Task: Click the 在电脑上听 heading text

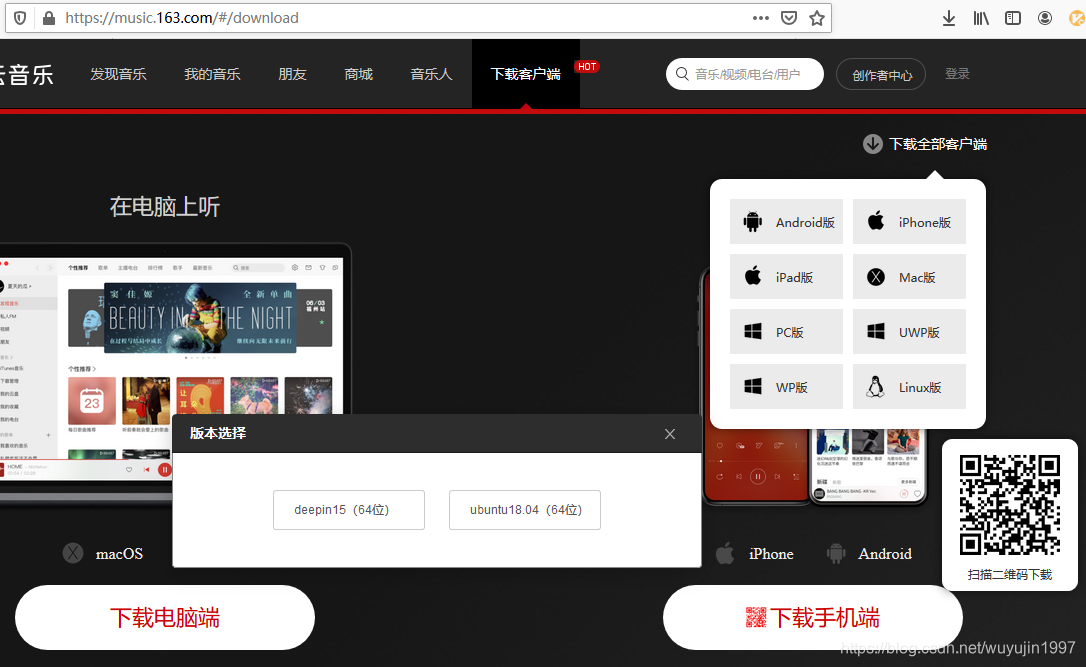Action: 165,206
